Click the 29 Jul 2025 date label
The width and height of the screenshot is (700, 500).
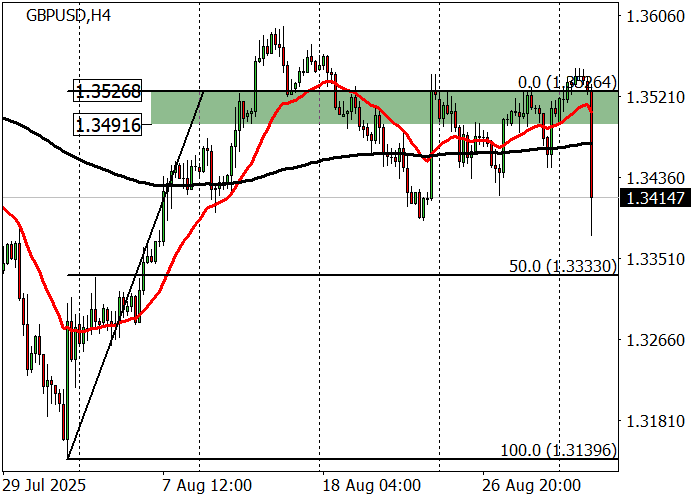point(44,485)
